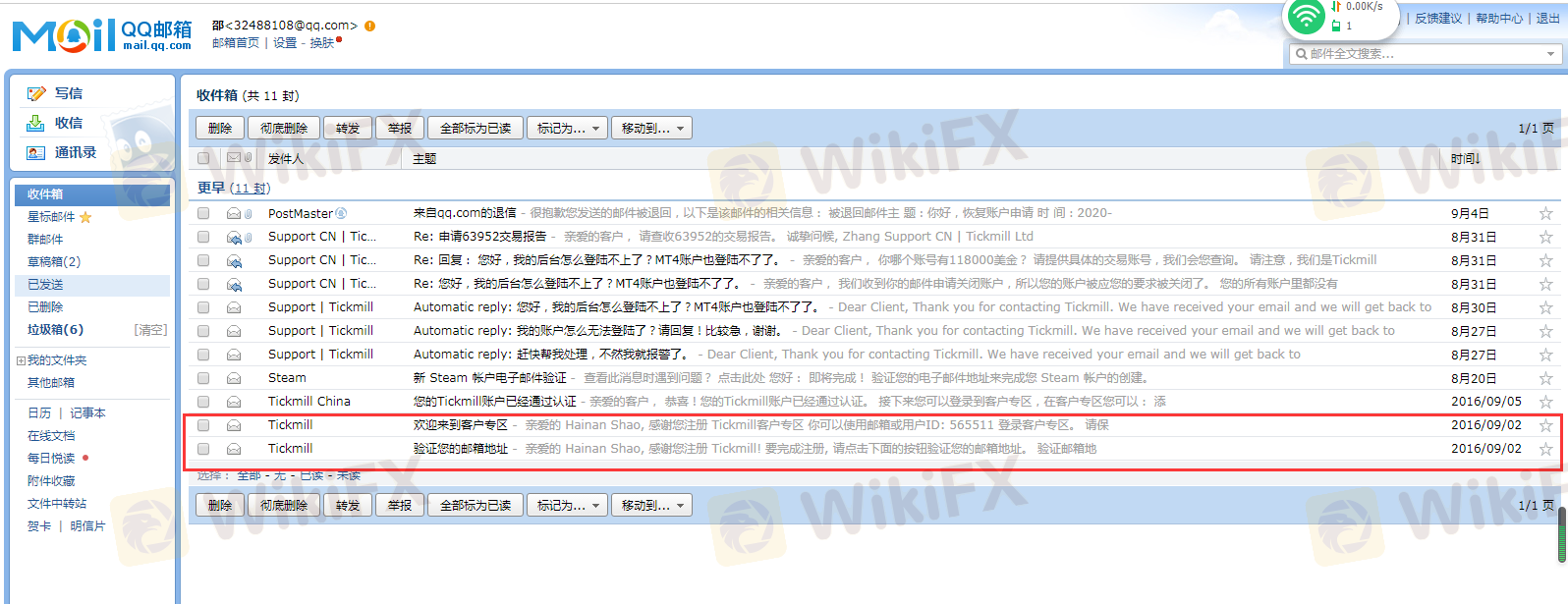Click the yellow star beside 星标邮件

point(85,217)
